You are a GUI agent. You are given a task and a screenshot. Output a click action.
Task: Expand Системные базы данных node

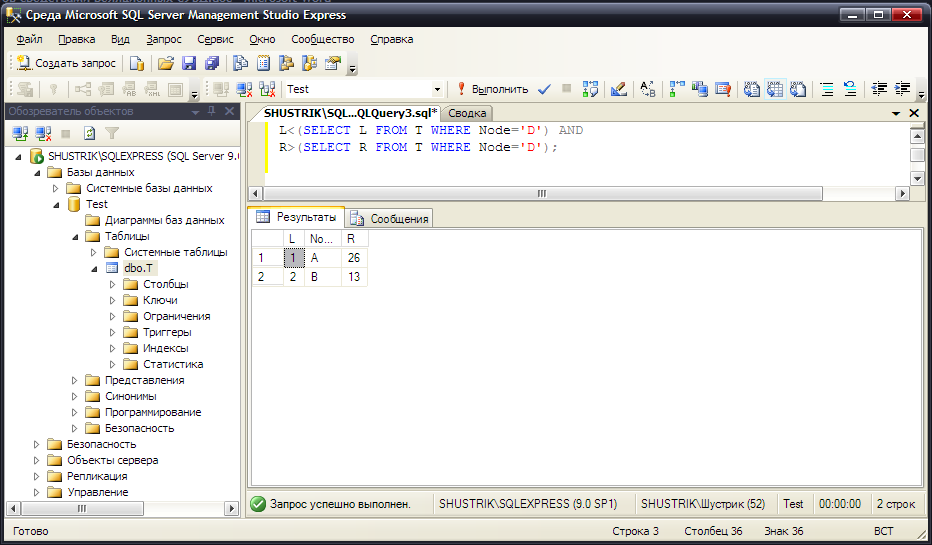click(55, 188)
